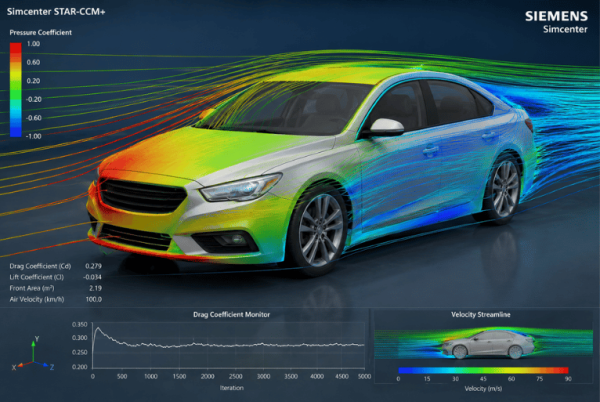This screenshot has width=600, height=402.
Task: Click the 0.350 y-axis label on drag plot
Action: [x=80, y=324]
